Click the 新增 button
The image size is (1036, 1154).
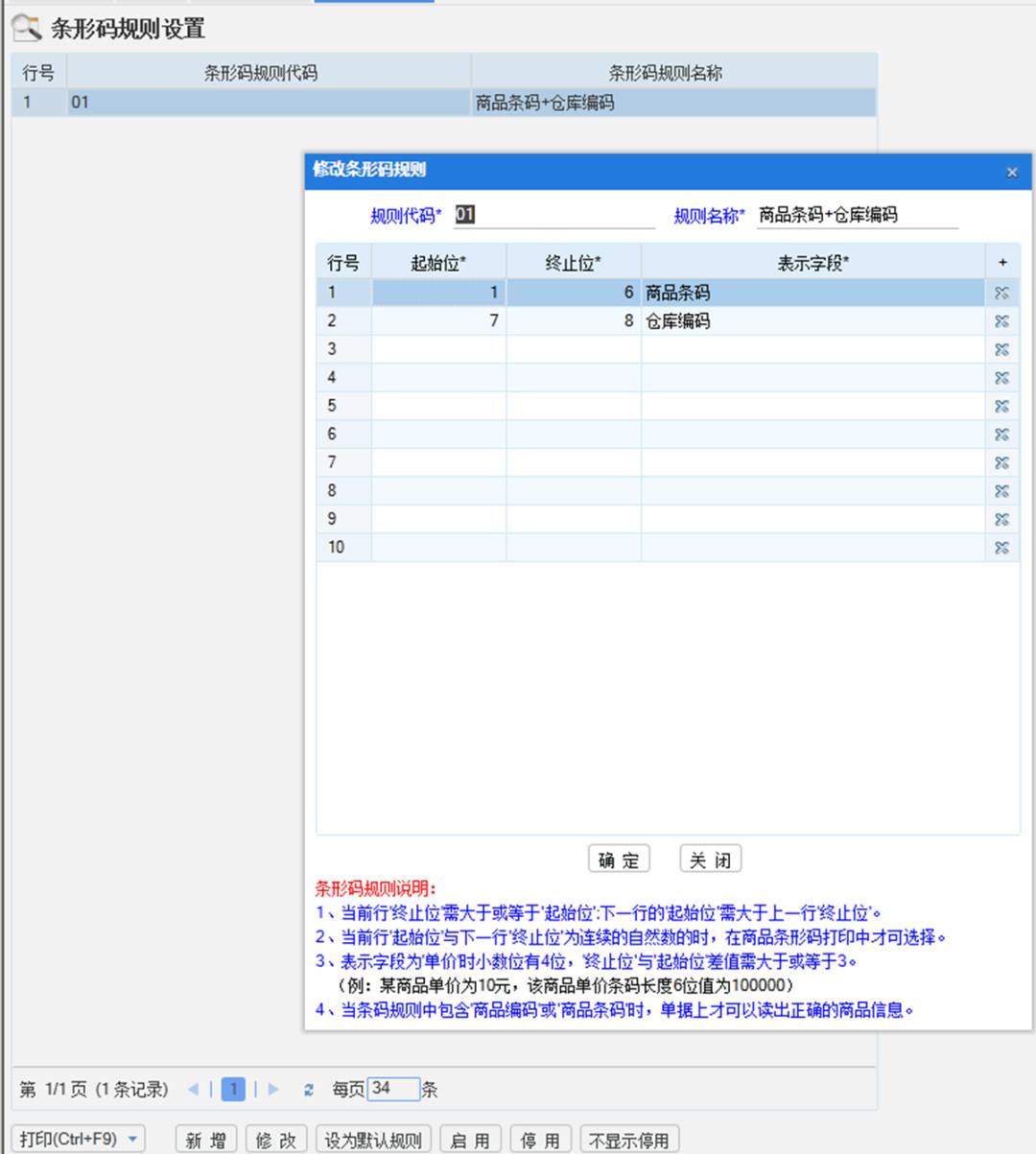206,1140
